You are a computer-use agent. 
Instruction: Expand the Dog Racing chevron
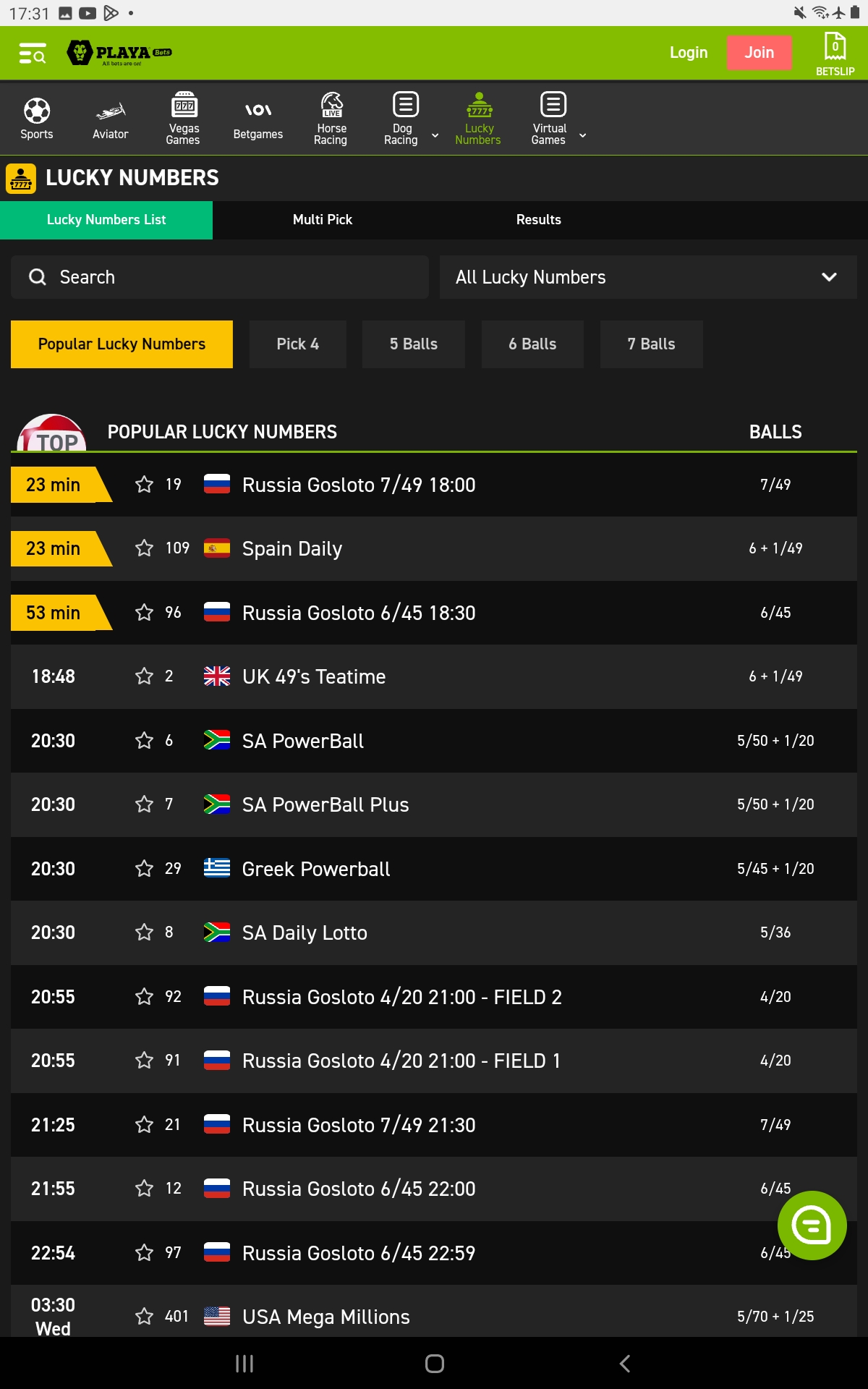[435, 135]
